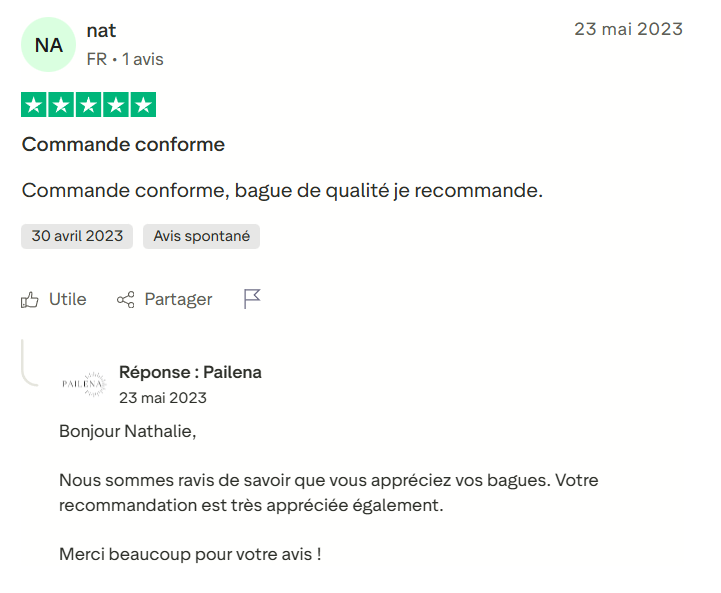Click the Pailena company logo
This screenshot has width=721, height=593.
point(83,384)
